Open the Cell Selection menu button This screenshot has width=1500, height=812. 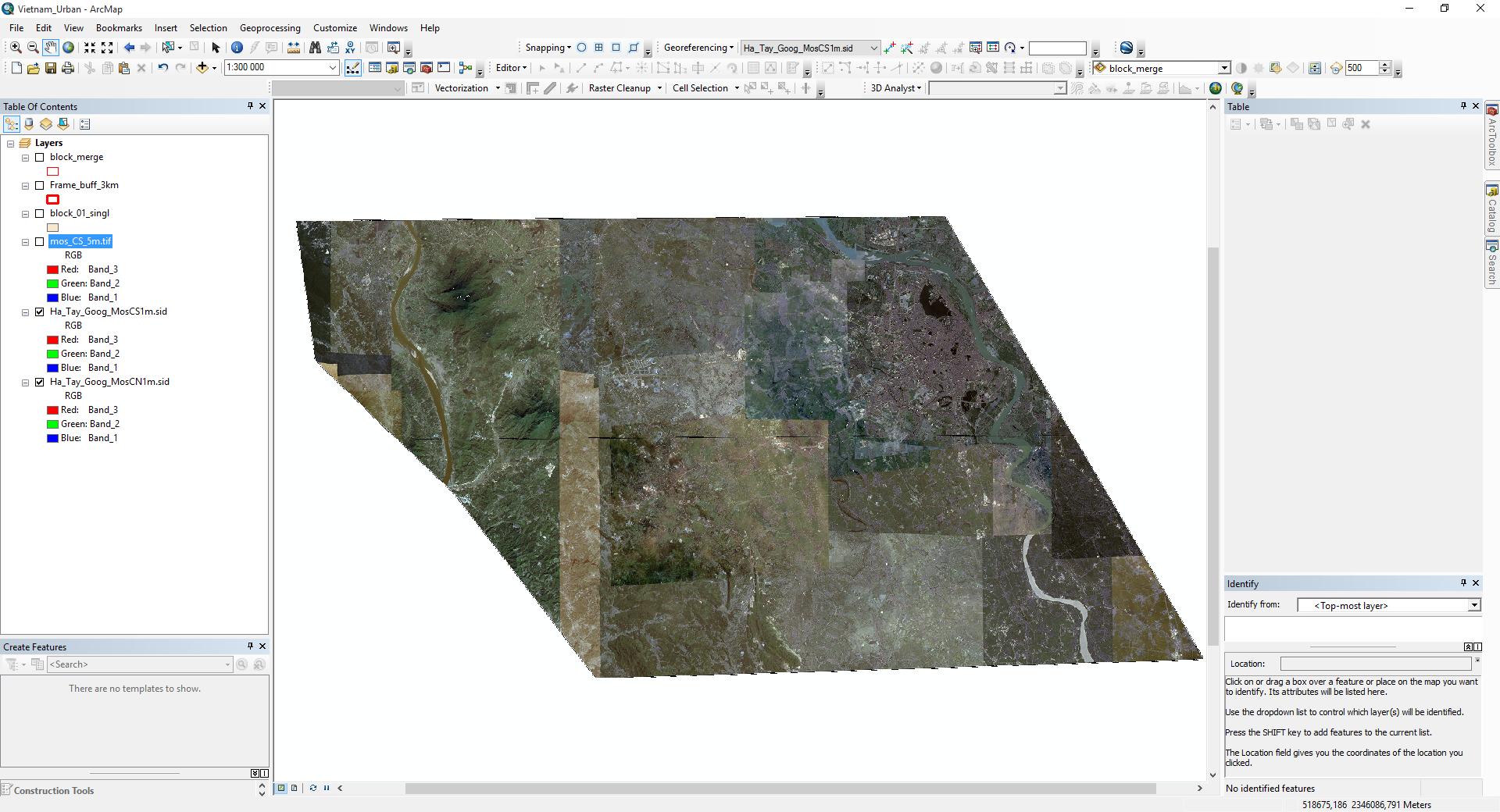pyautogui.click(x=705, y=88)
